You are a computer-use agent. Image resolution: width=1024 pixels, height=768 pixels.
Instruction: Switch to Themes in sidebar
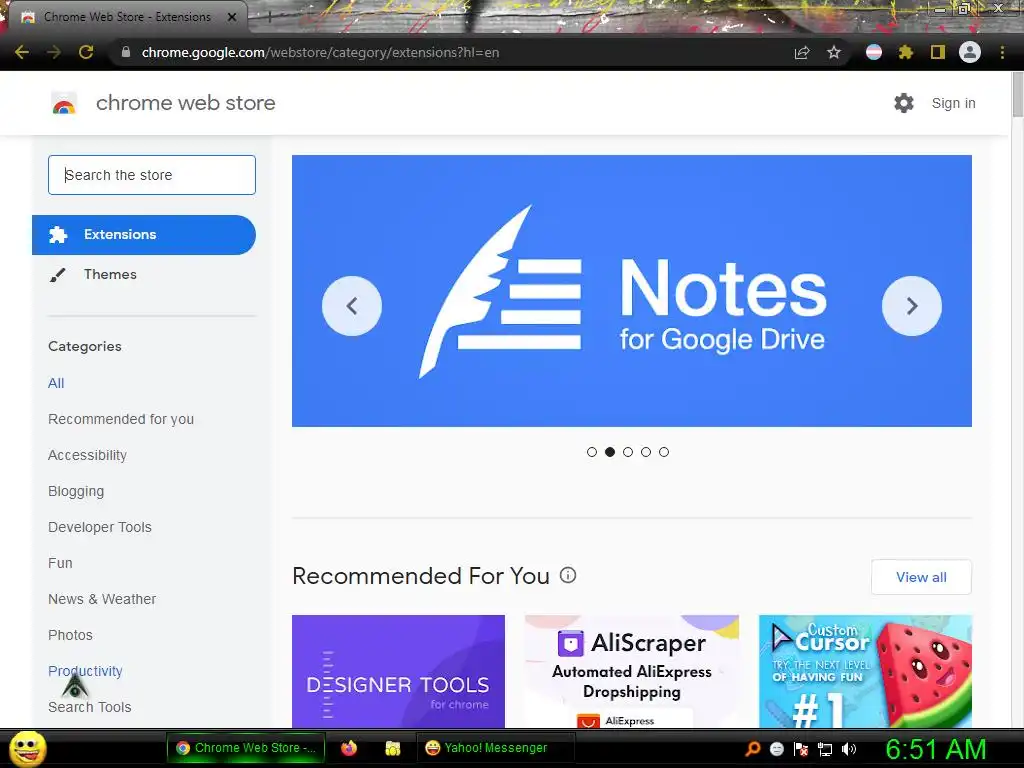110,274
